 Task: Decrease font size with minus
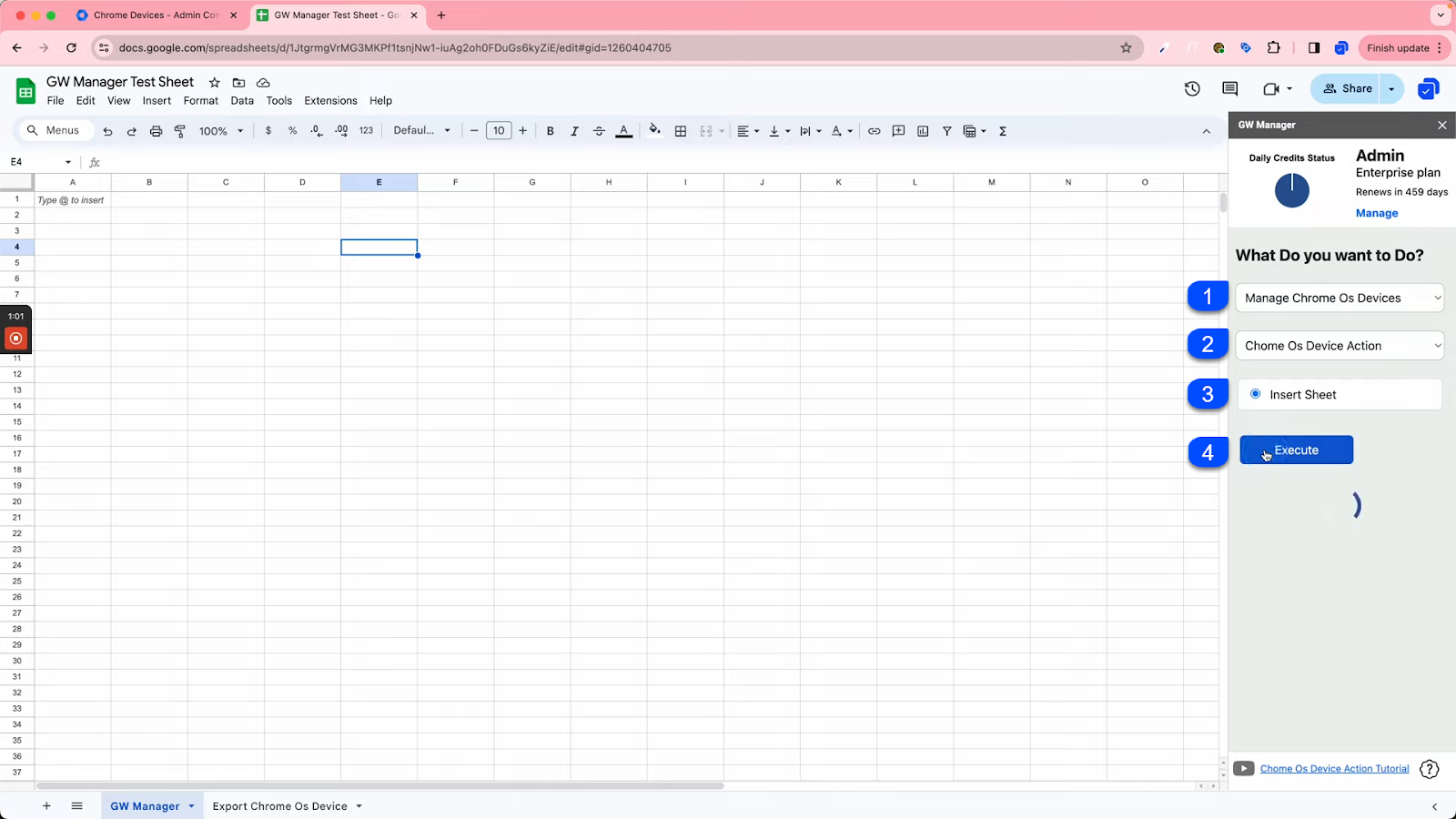click(x=474, y=131)
